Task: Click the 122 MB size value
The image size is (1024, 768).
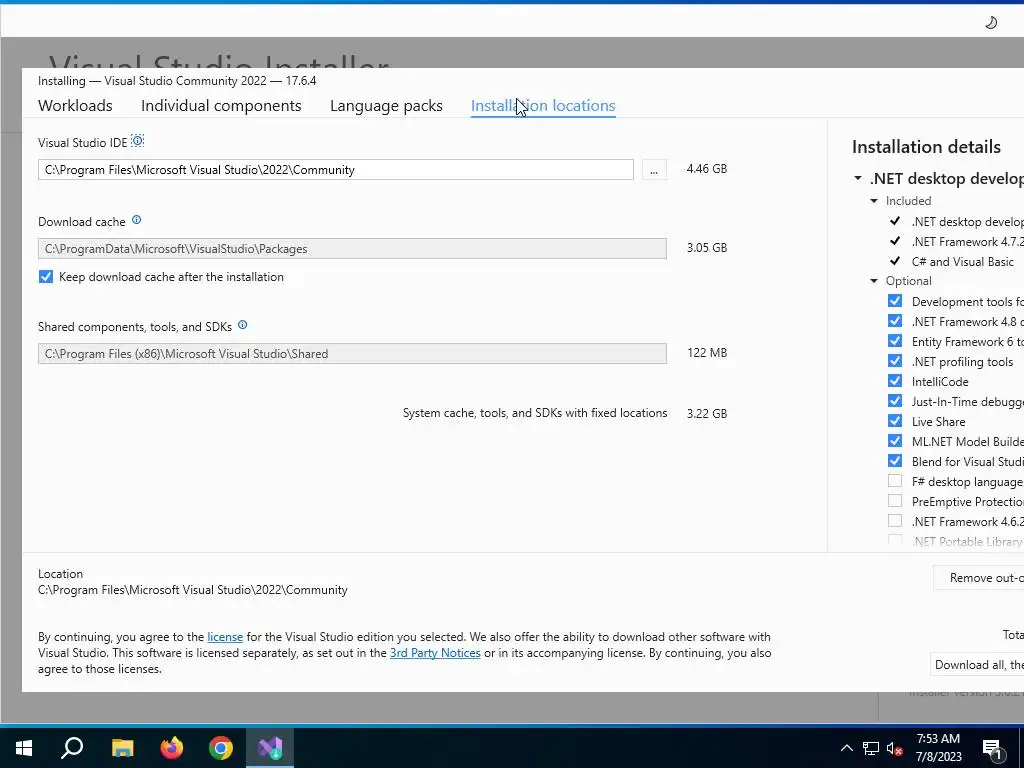Action: (707, 353)
